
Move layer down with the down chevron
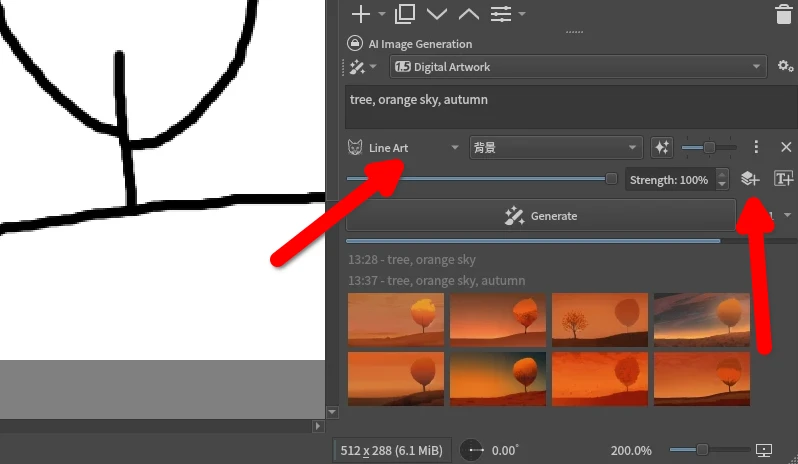pos(437,14)
